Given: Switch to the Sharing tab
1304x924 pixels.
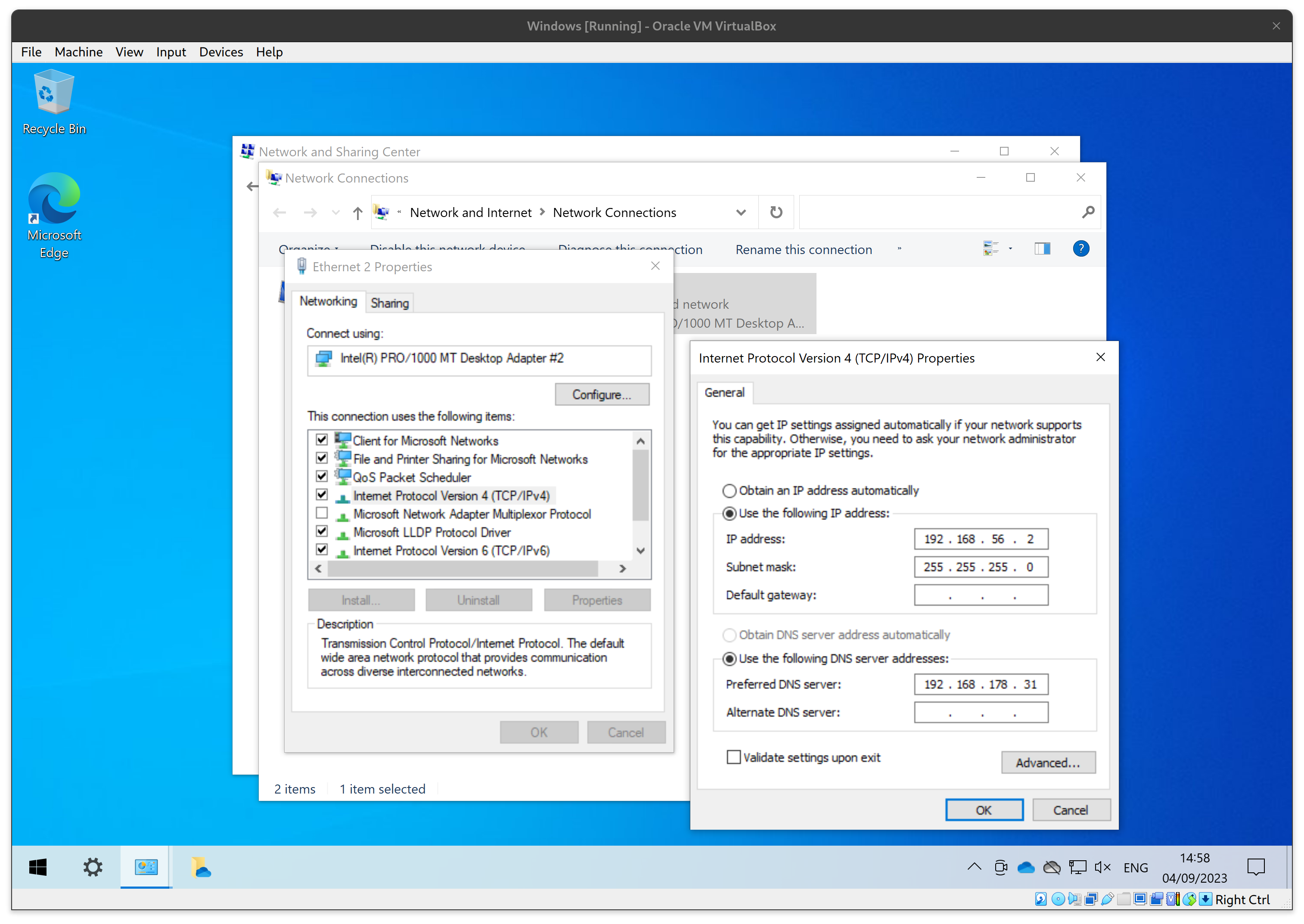Looking at the screenshot, I should coord(389,302).
